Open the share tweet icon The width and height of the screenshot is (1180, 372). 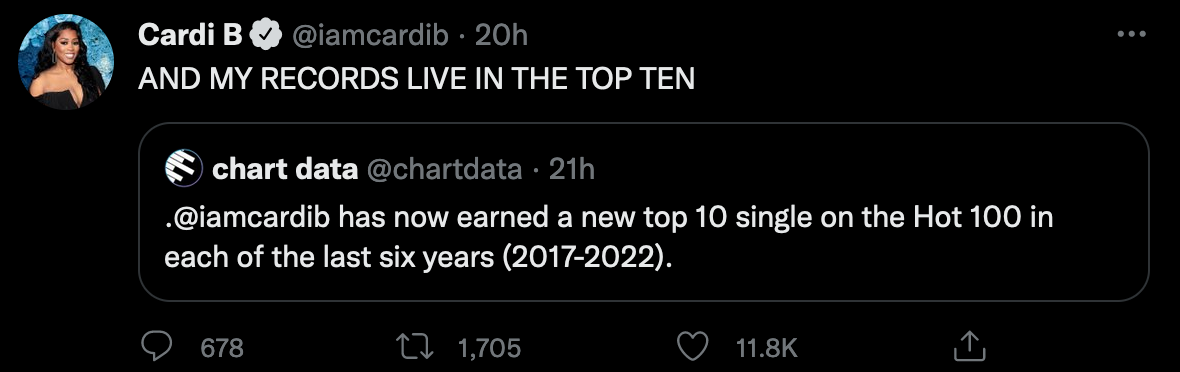[x=969, y=346]
